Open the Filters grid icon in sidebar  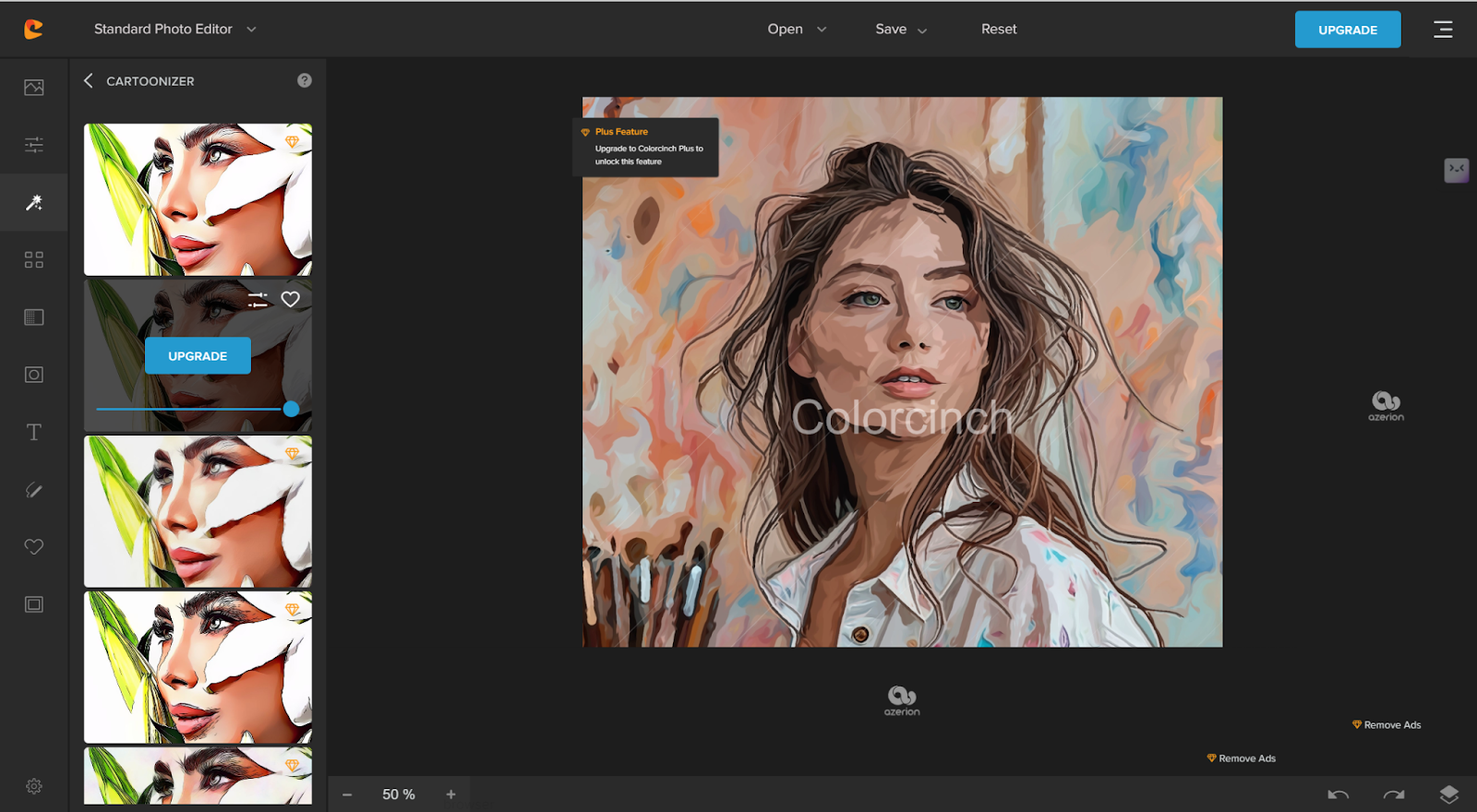[x=34, y=260]
